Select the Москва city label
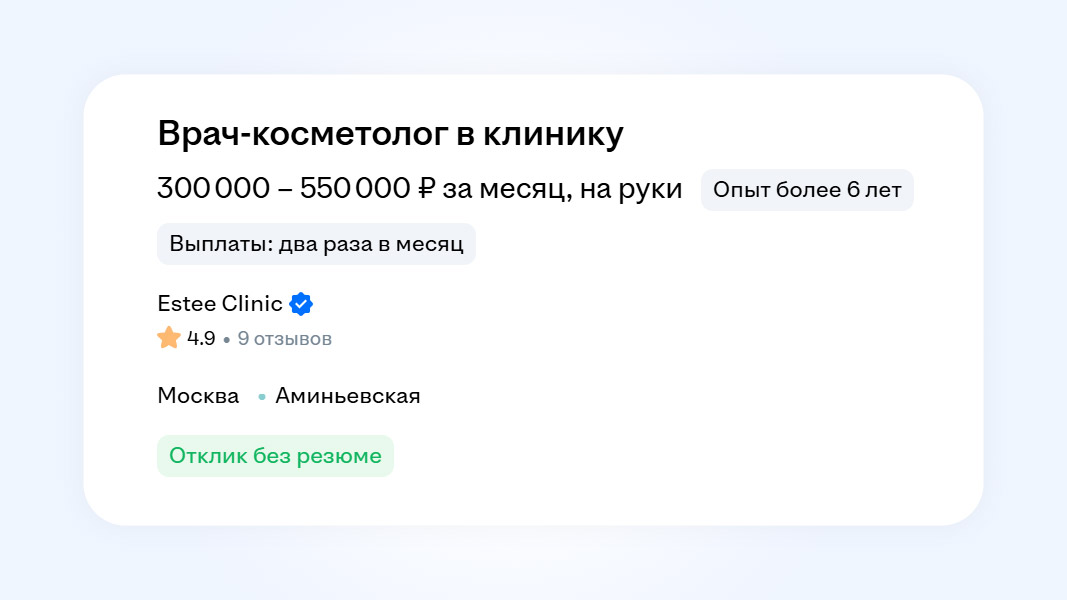Viewport: 1067px width, 600px height. coord(198,396)
